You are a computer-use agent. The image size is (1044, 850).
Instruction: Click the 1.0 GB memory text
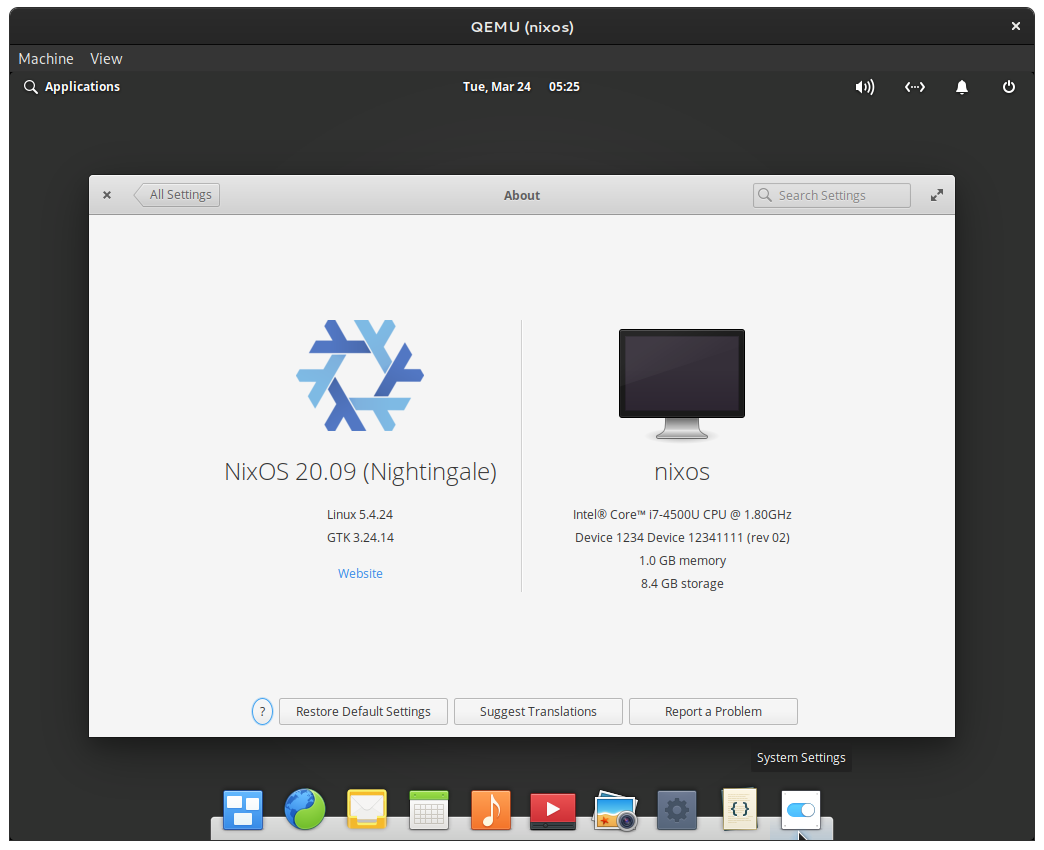point(682,560)
